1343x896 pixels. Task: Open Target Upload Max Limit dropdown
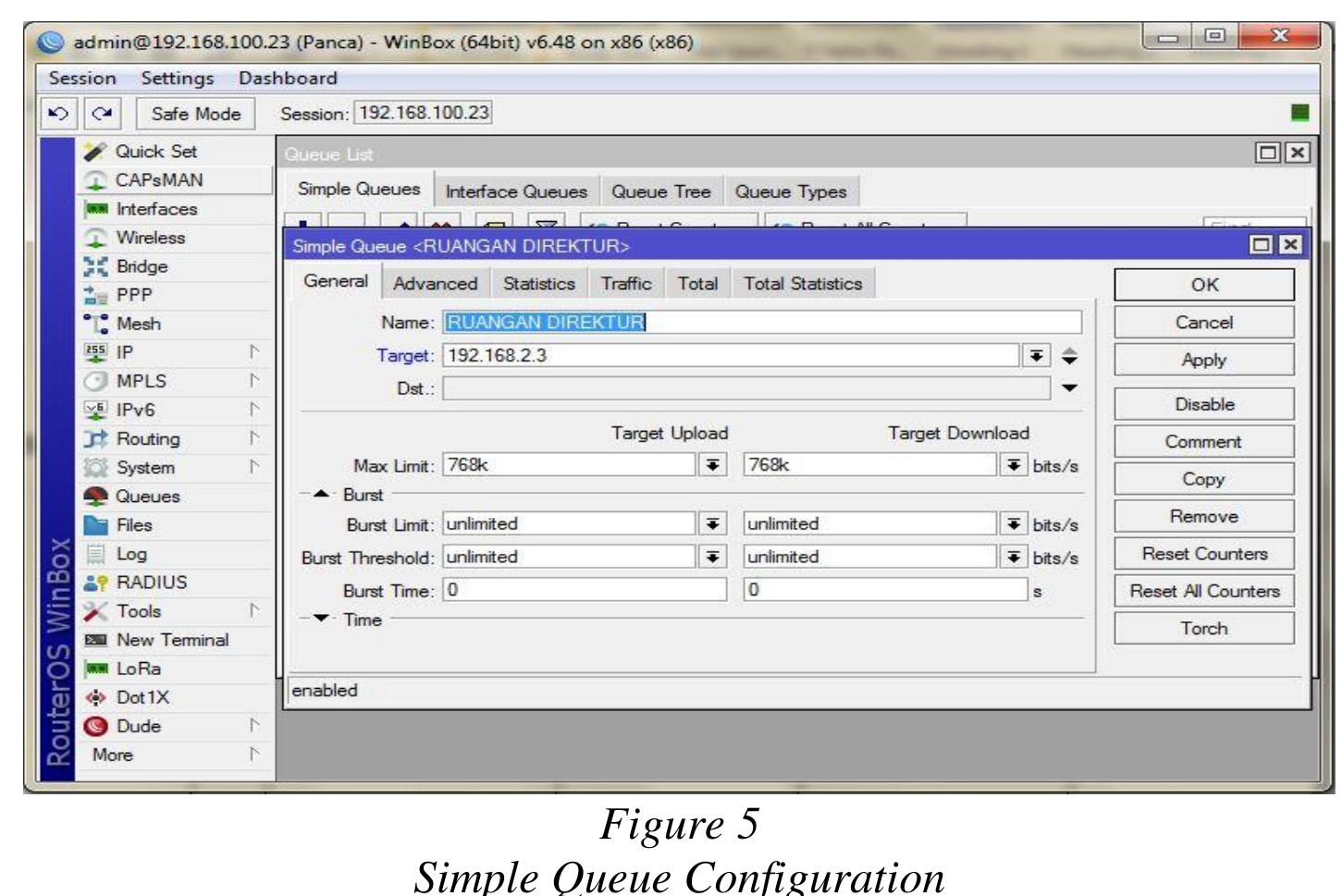(712, 464)
